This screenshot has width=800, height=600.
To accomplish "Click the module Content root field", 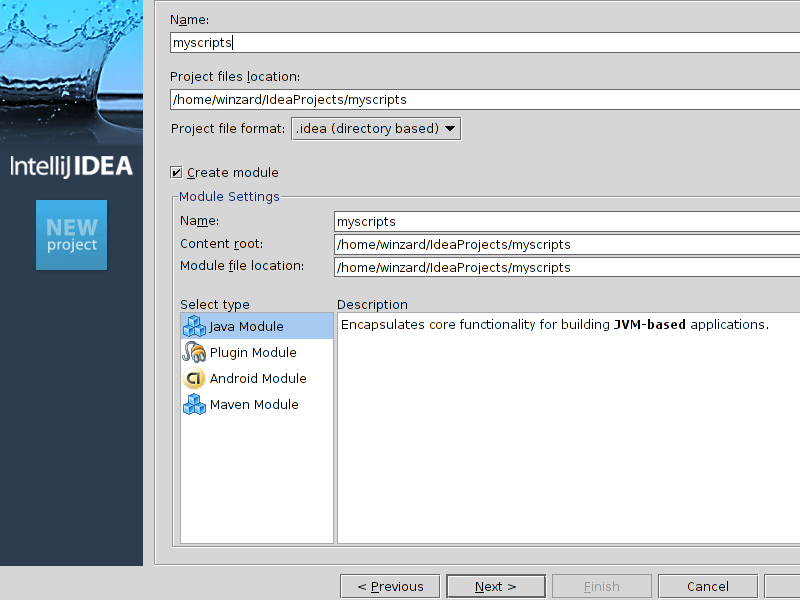I will (567, 244).
